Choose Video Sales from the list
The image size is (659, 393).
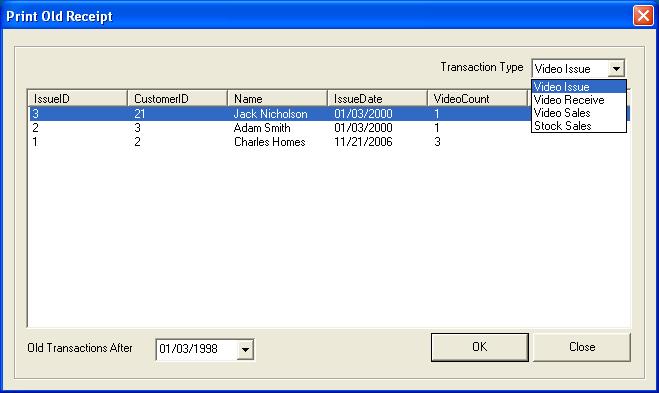click(x=579, y=113)
